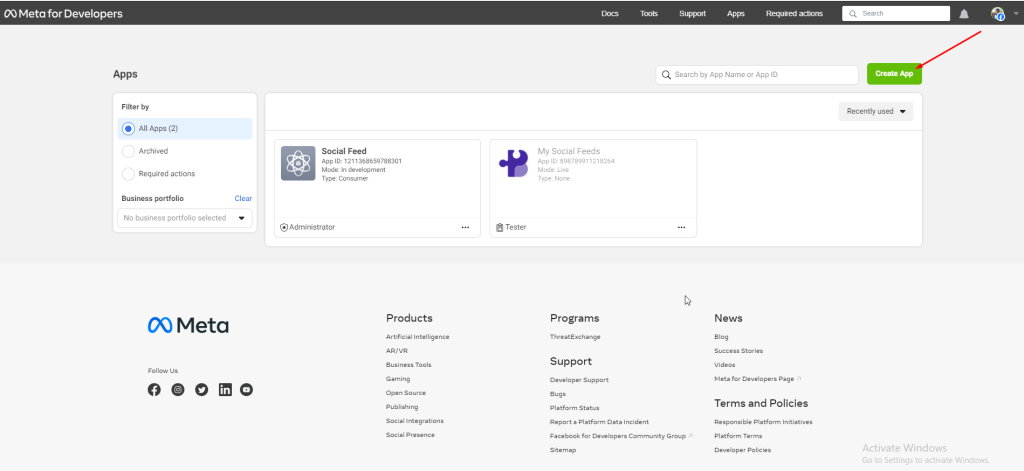This screenshot has width=1024, height=471.
Task: Click the magnifier icon in the app search box
Action: click(666, 74)
